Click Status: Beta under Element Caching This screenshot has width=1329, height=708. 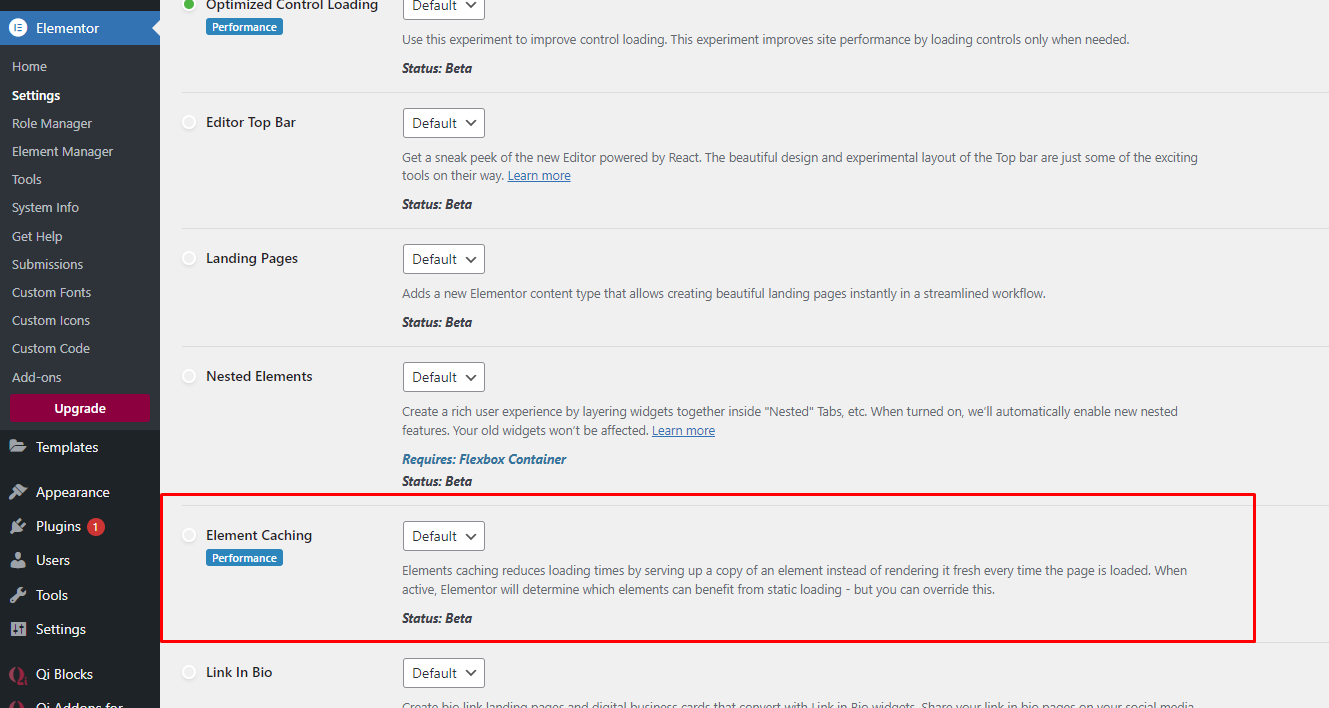(x=437, y=618)
